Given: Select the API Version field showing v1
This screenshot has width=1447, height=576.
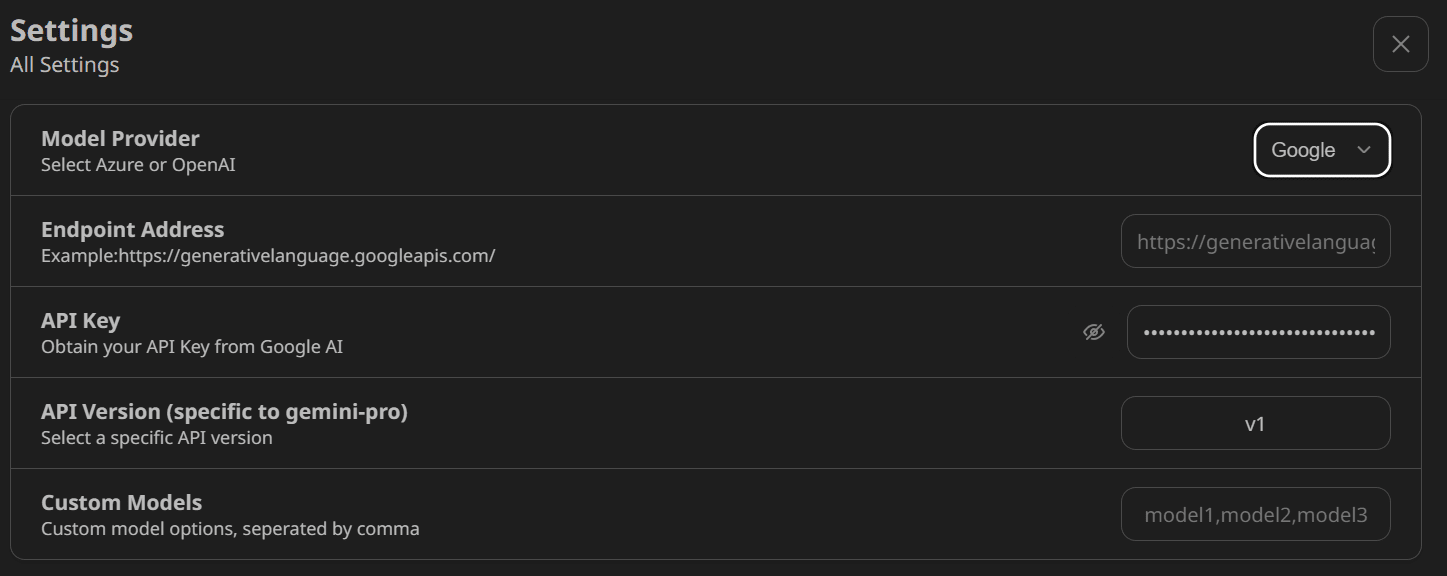Looking at the screenshot, I should click(1256, 423).
